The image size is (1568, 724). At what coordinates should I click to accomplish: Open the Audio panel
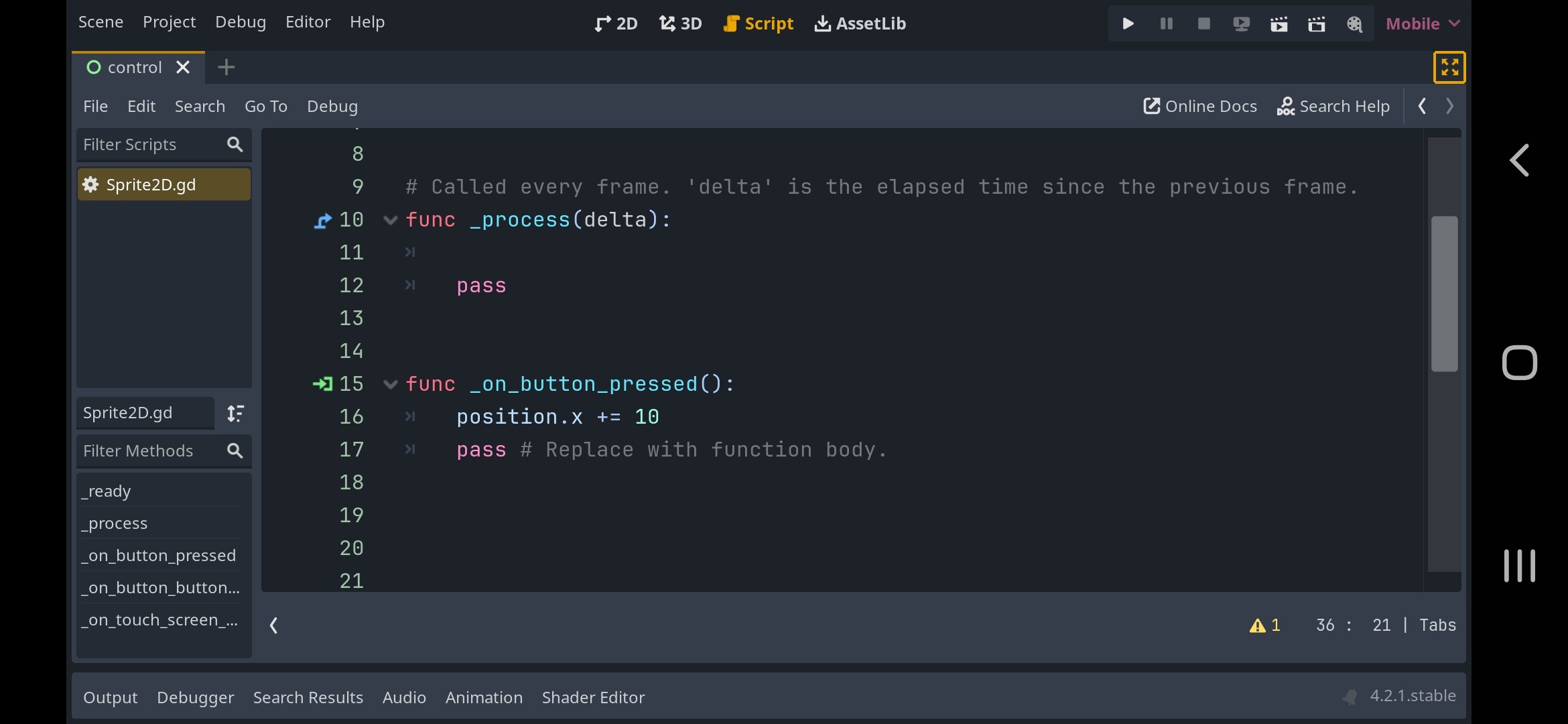point(404,698)
